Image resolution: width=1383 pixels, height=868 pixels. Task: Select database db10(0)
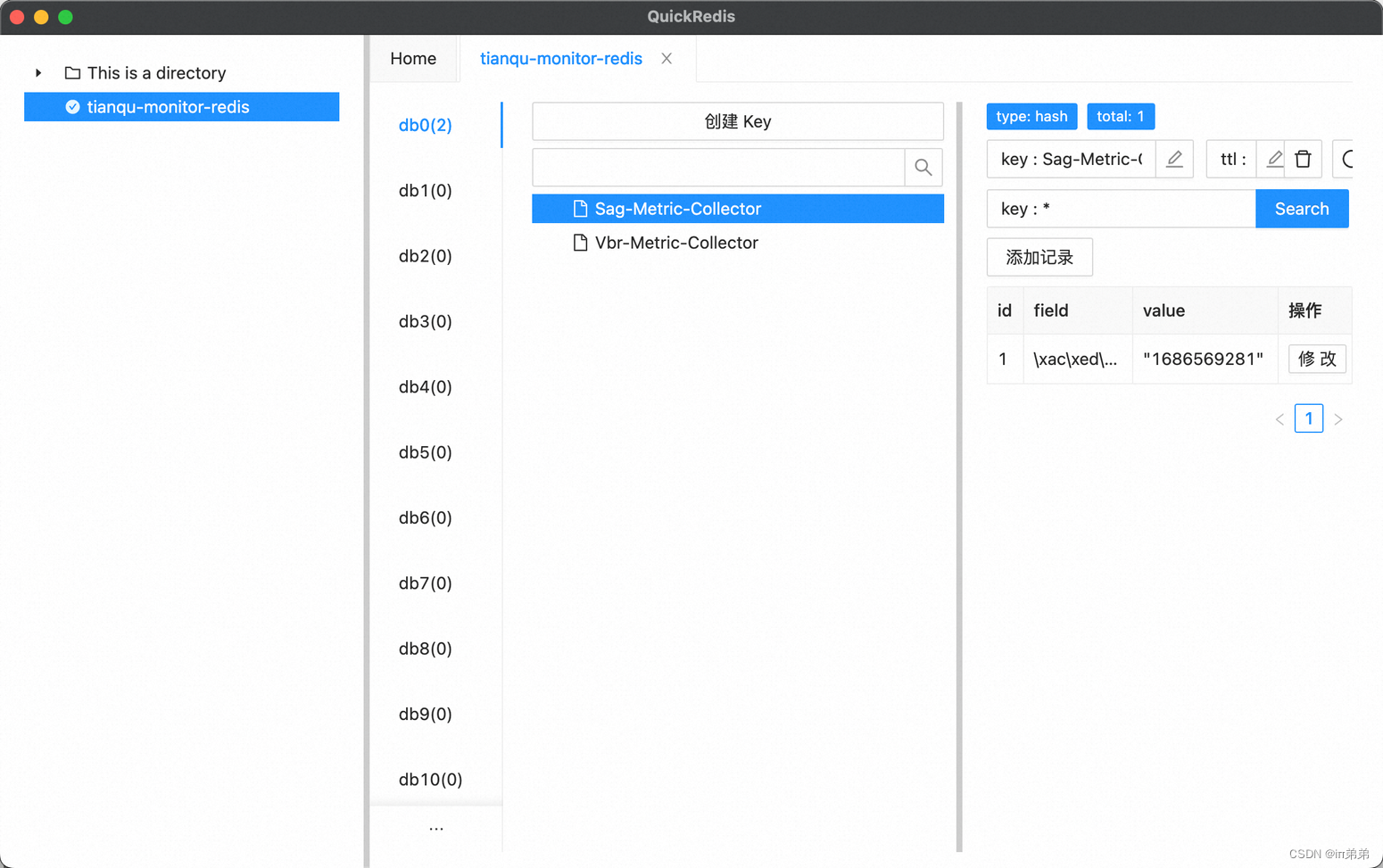pos(431,779)
